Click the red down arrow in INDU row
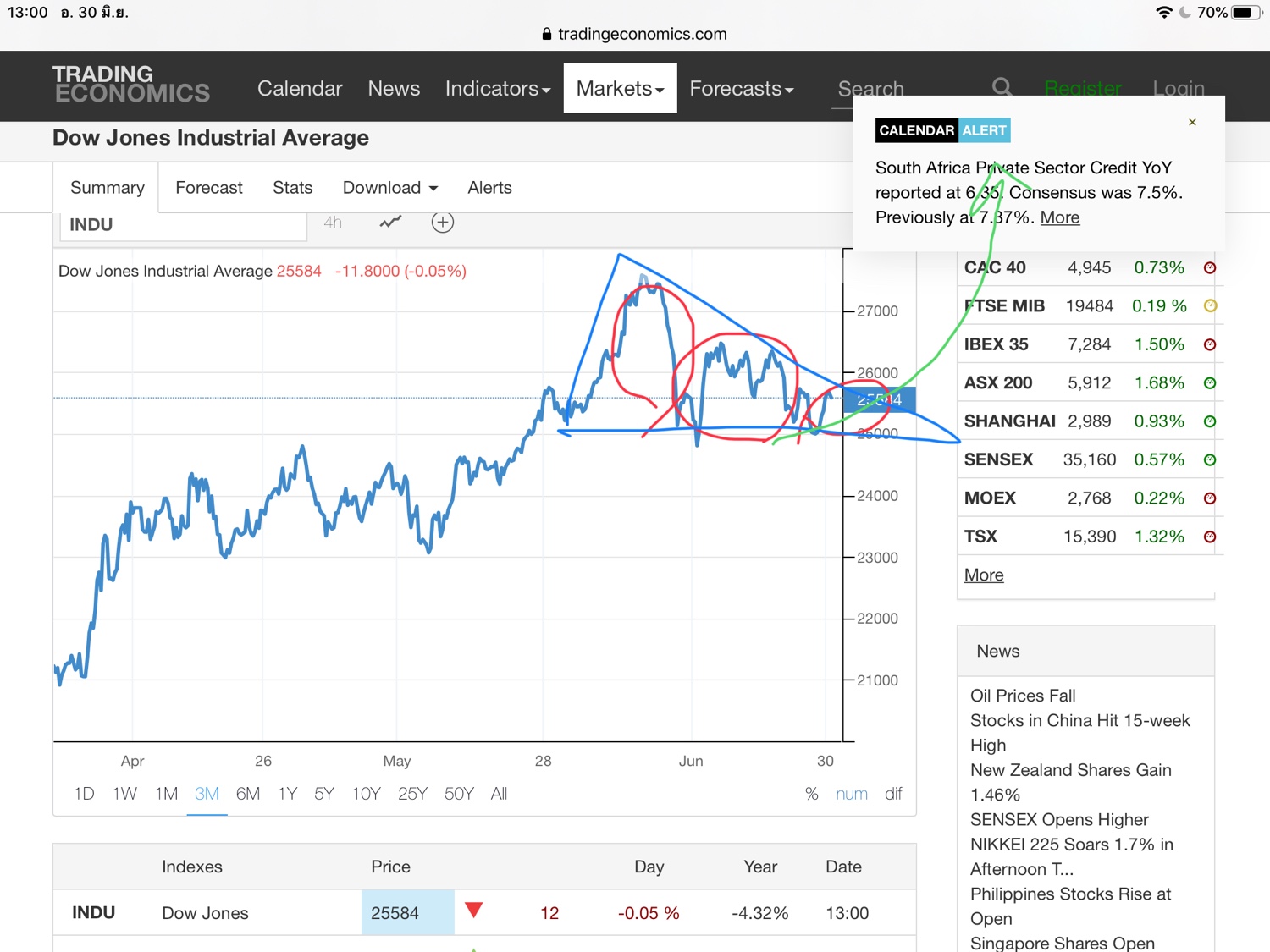Screen dimensions: 1270x952 pos(474,911)
